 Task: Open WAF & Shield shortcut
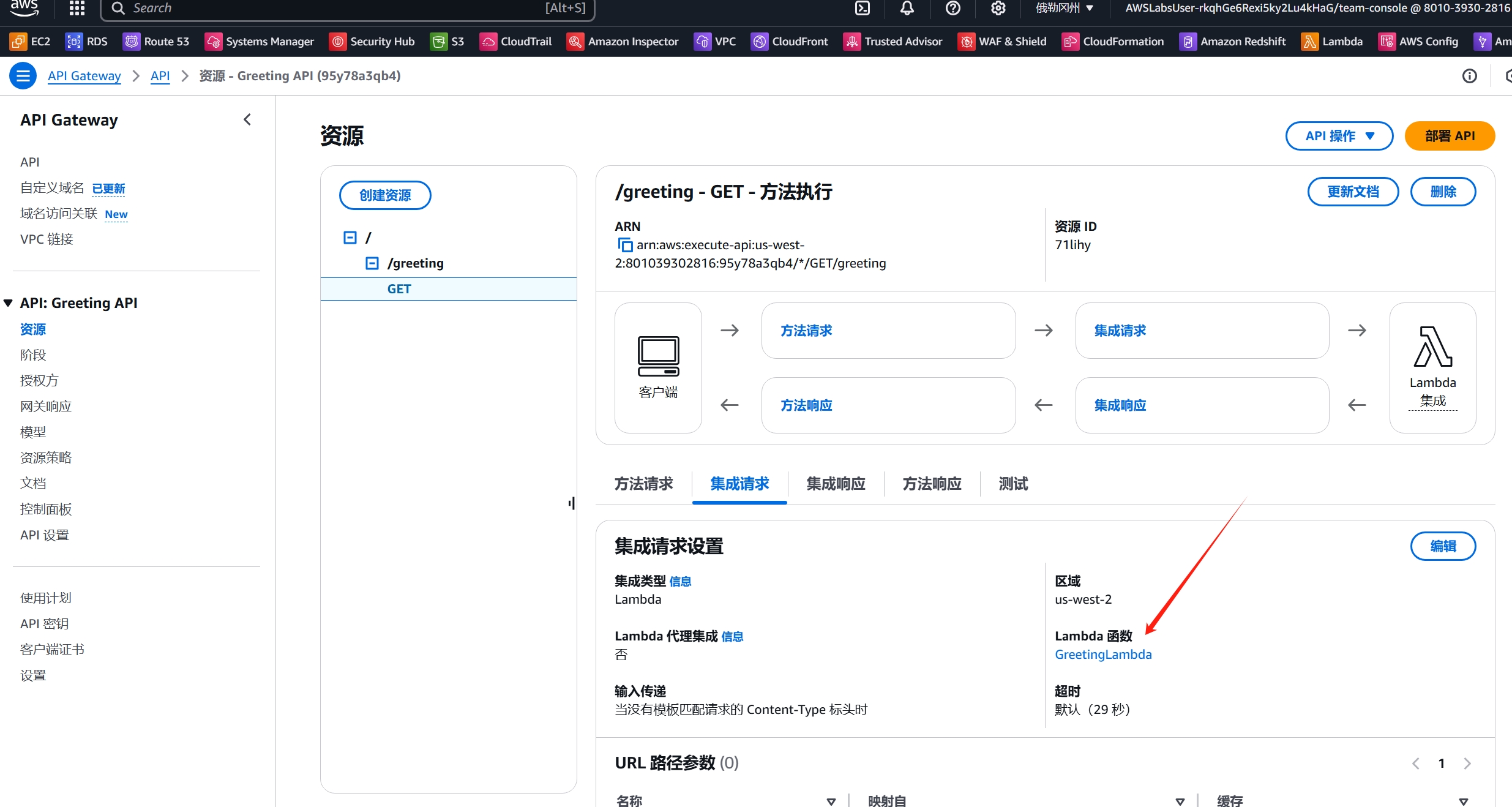[1003, 41]
